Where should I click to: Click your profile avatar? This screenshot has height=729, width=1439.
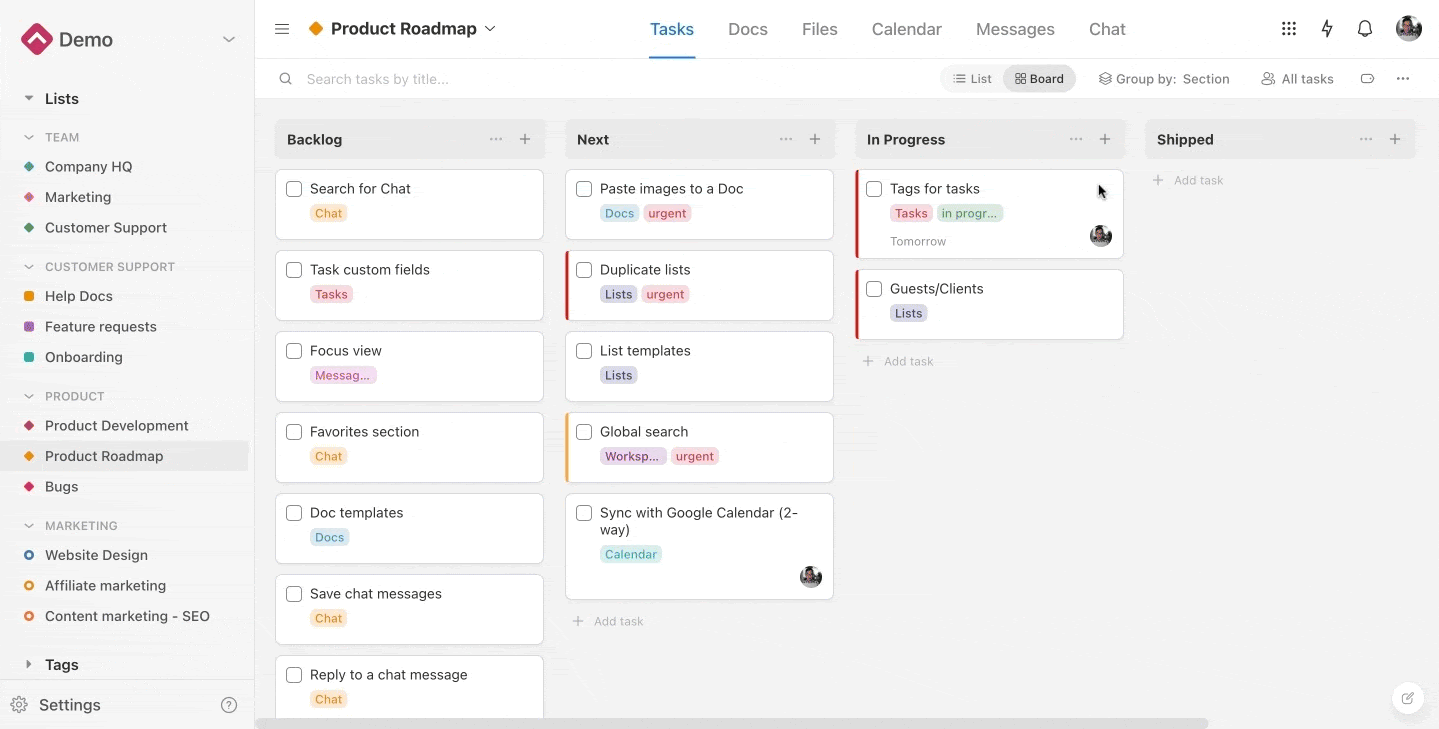tap(1408, 29)
